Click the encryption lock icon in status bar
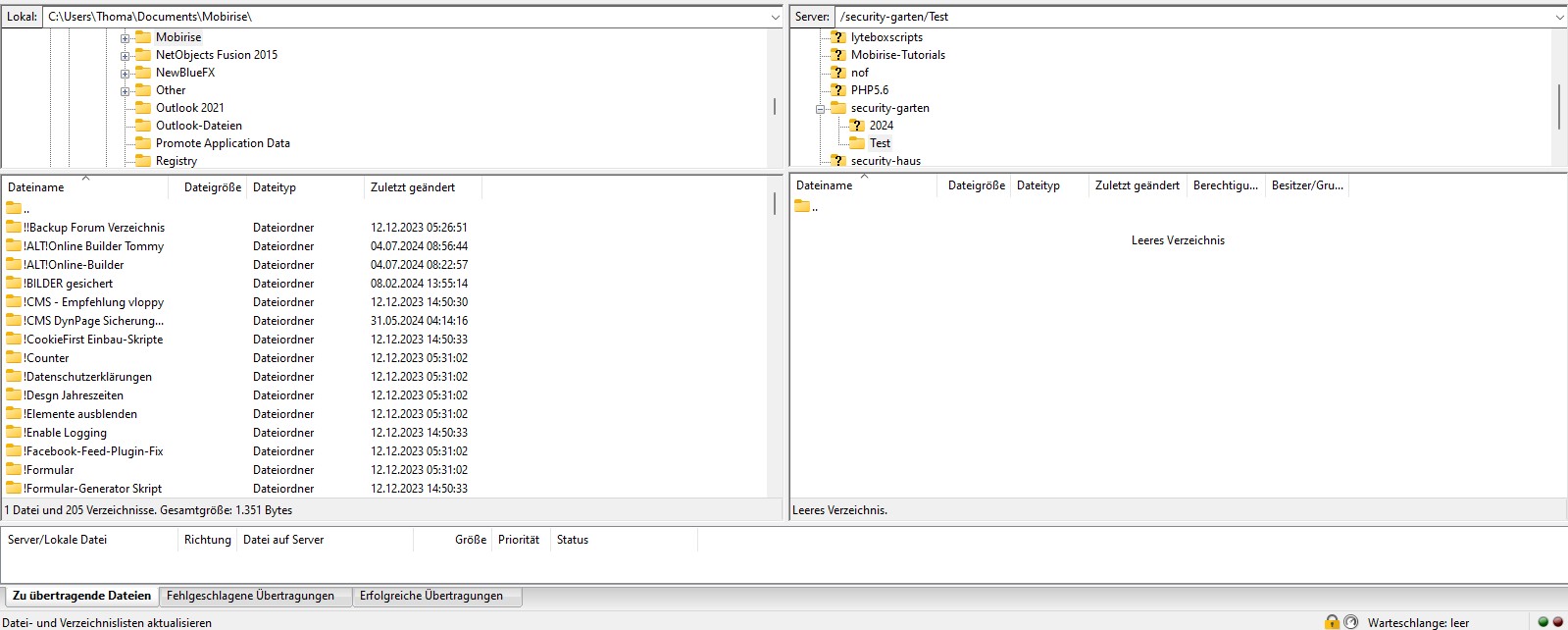1568x630 pixels. pyautogui.click(x=1331, y=622)
